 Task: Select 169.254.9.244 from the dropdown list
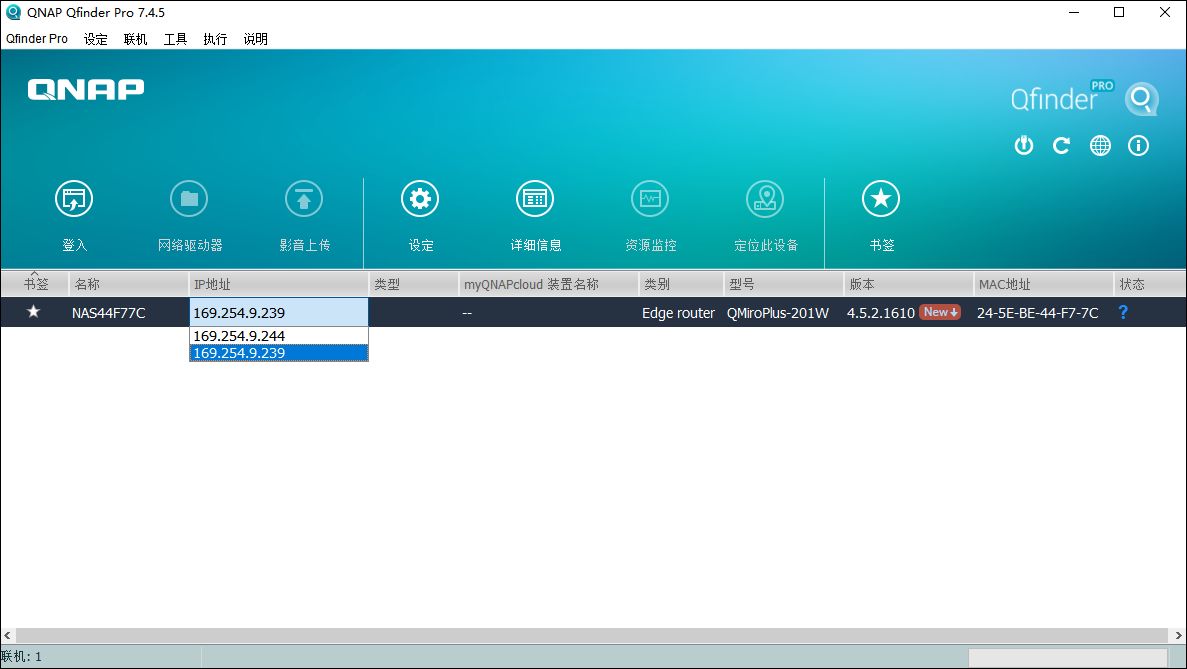click(279, 336)
